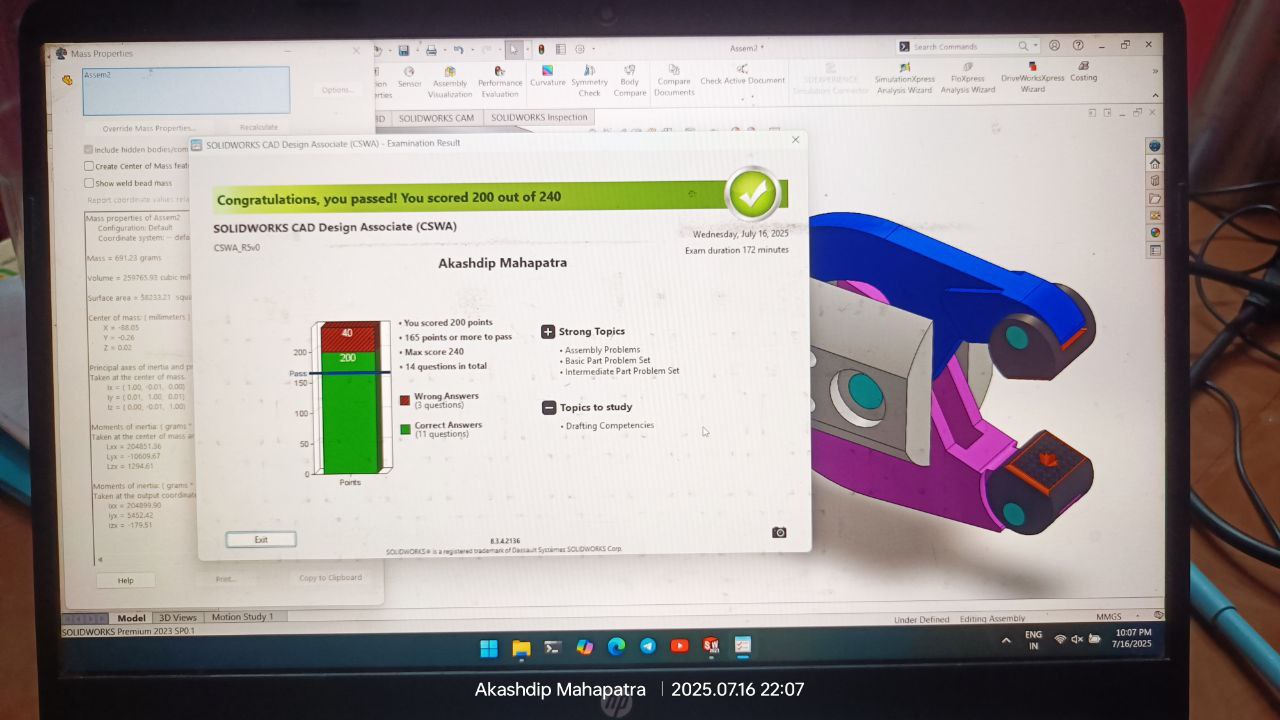Launch DriveWorksXpress Wizard
Screen dimensions: 1280x720
pos(1033,77)
